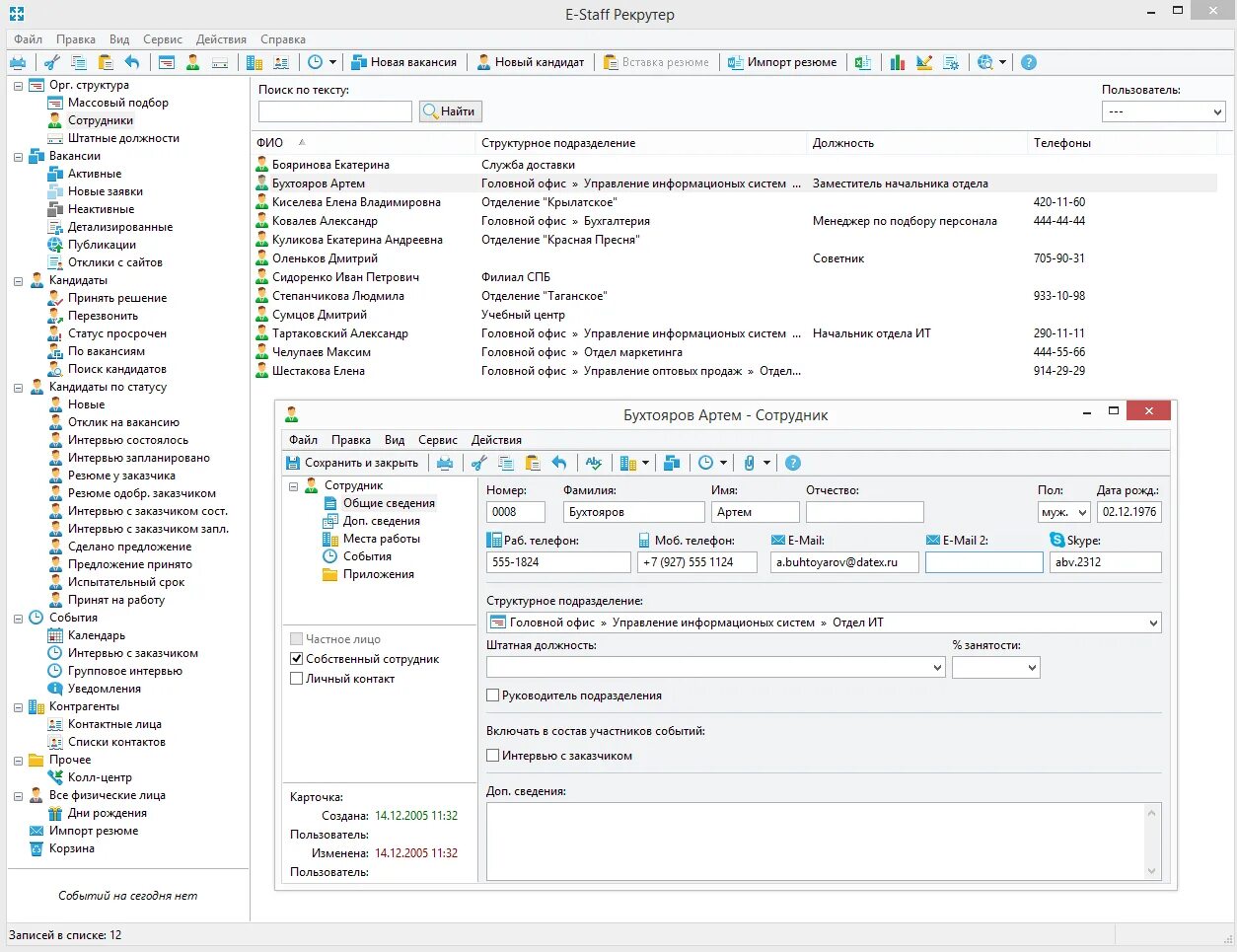Image resolution: width=1237 pixels, height=952 pixels.
Task: Click the chart with pencil icon
Action: [924, 62]
